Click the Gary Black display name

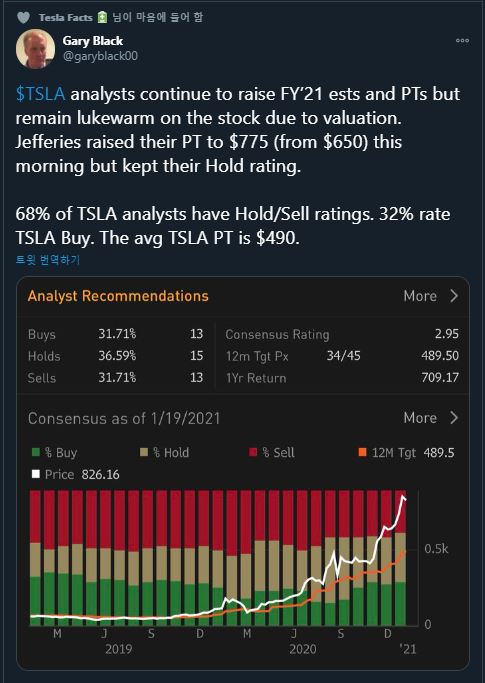point(92,41)
